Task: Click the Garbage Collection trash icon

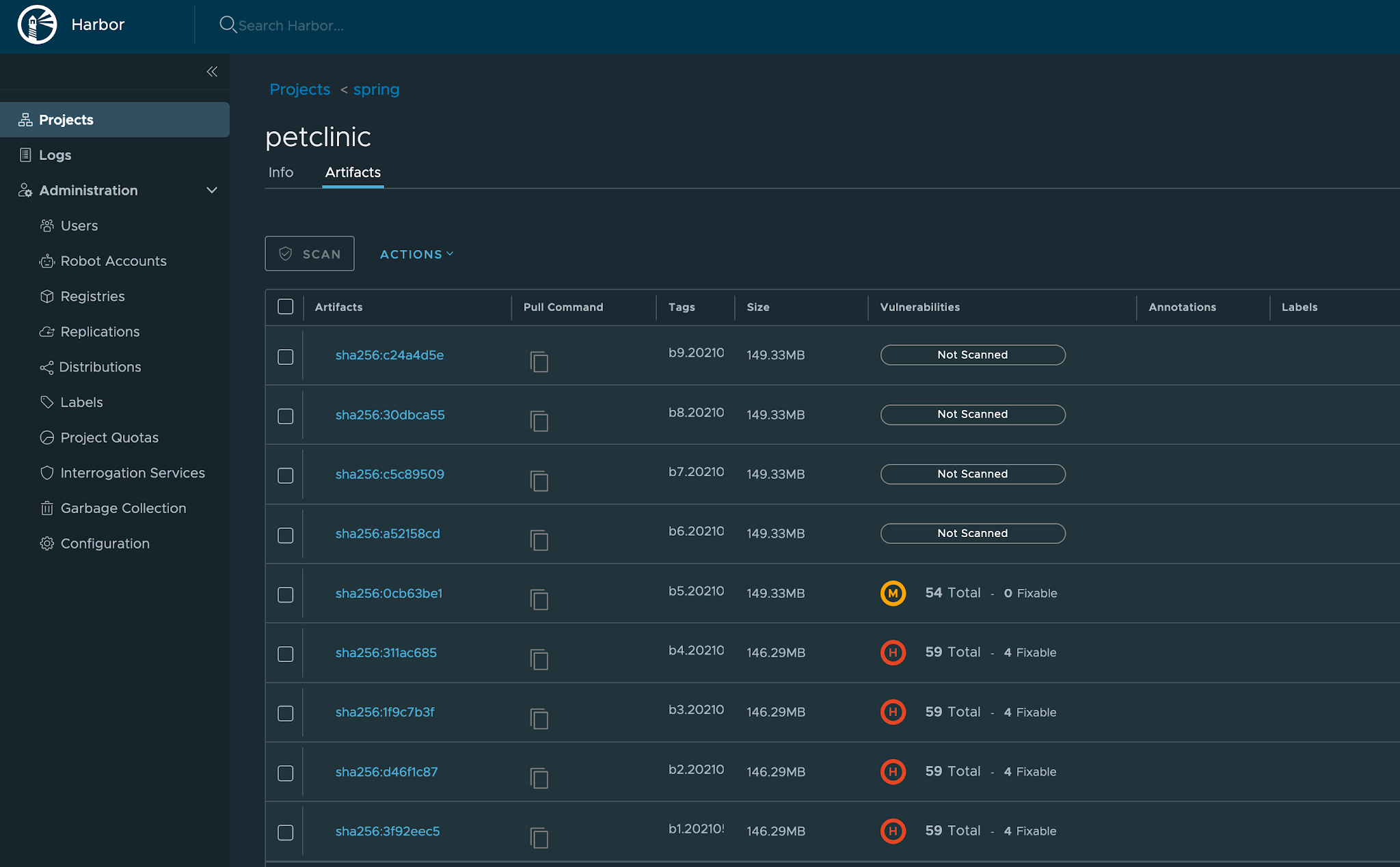Action: point(46,508)
